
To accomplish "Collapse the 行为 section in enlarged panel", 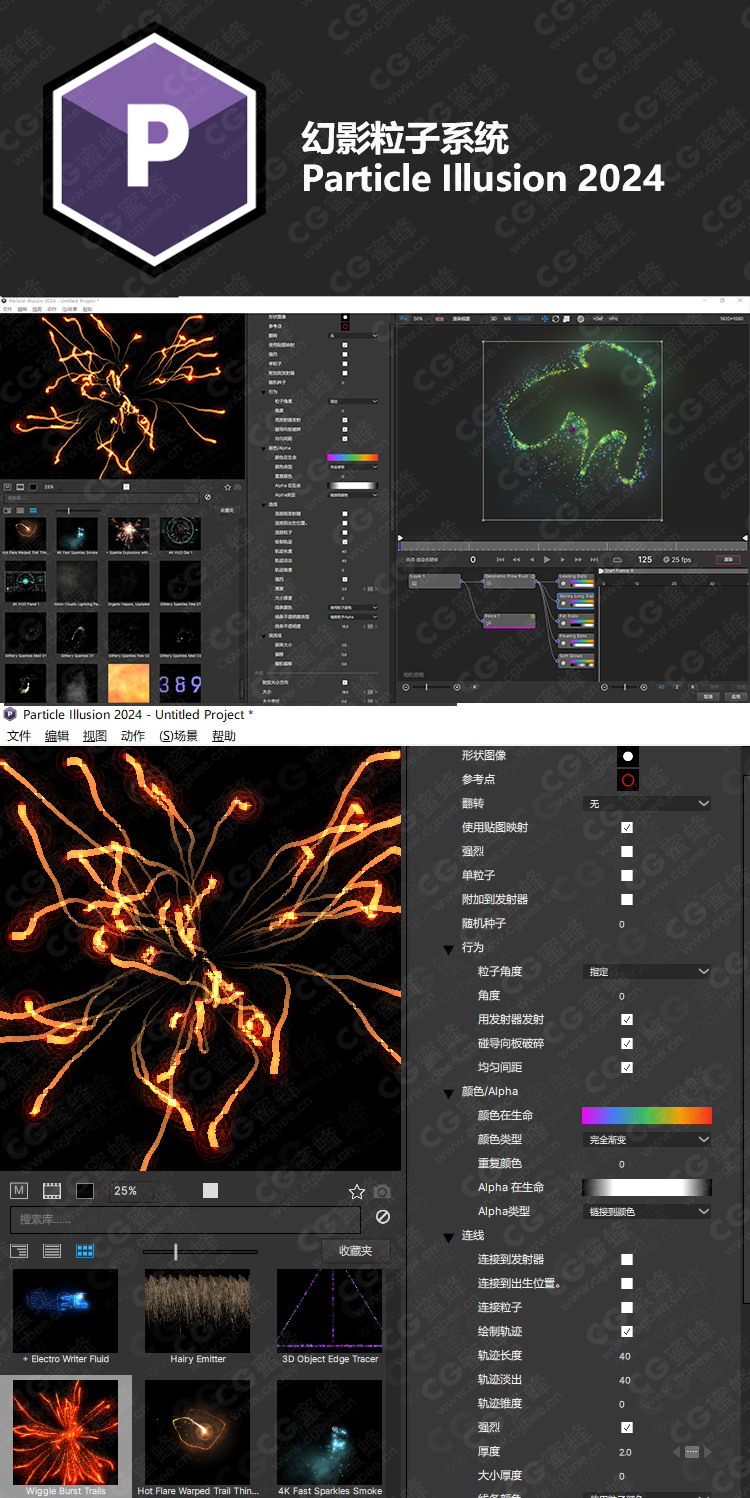I will [x=449, y=949].
